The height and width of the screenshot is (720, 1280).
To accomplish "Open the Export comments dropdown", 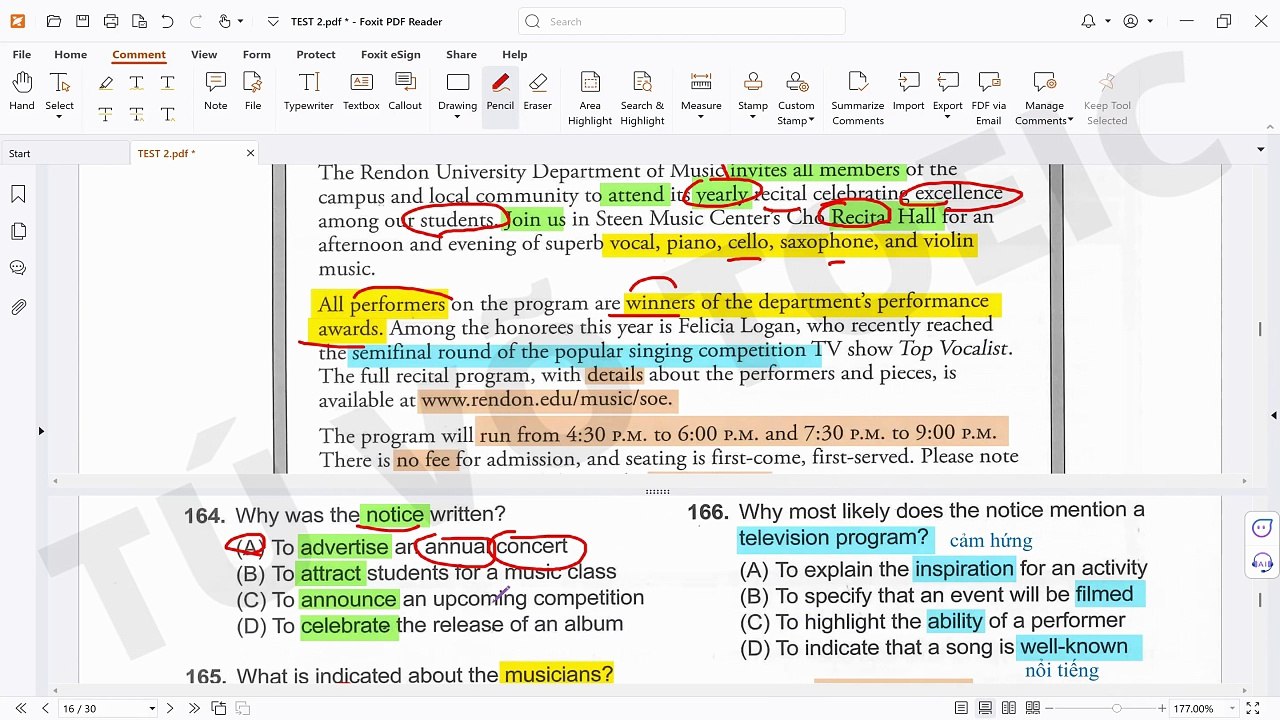I will [948, 117].
